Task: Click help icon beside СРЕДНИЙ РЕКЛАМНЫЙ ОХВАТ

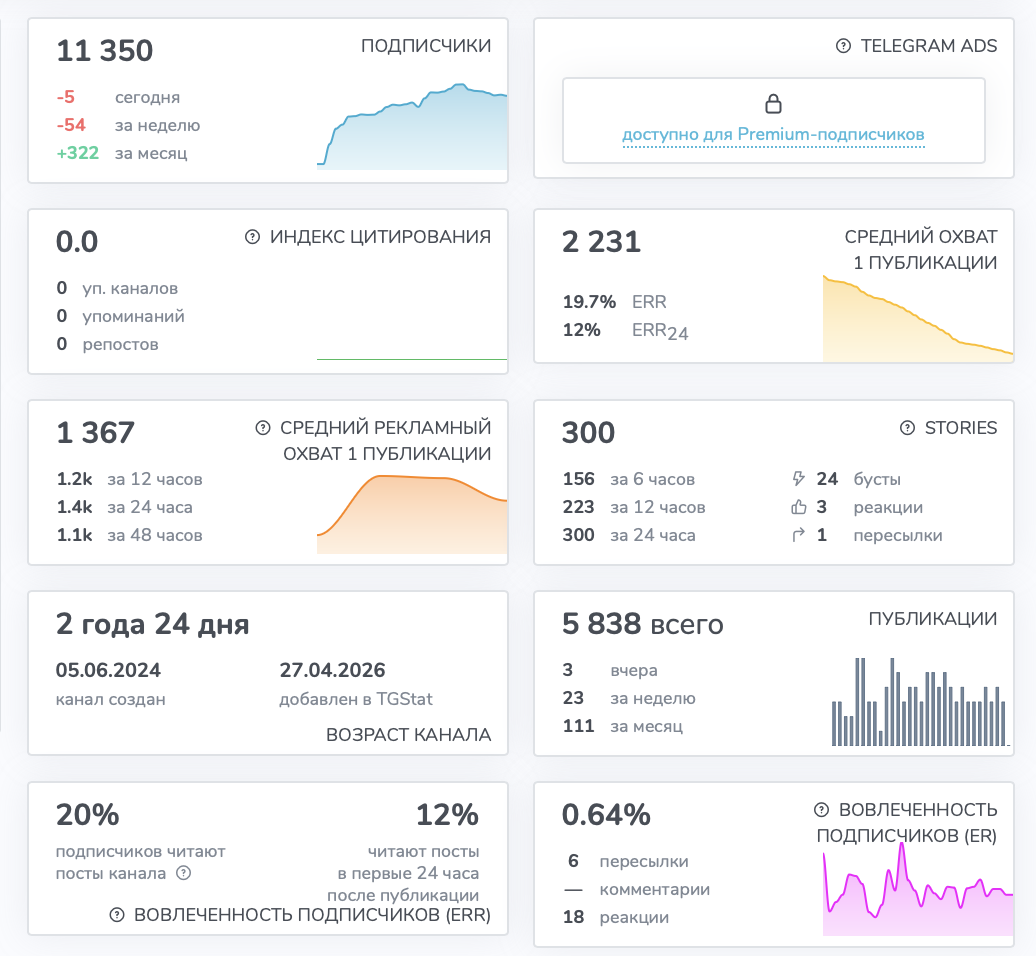Action: click(x=263, y=427)
